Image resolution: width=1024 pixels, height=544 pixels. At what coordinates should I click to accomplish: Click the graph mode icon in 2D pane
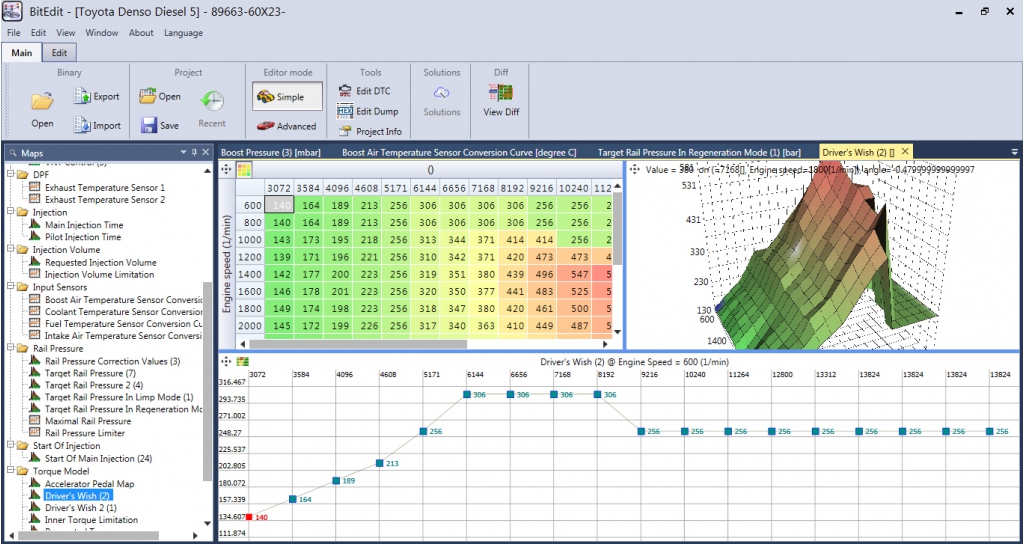point(242,361)
